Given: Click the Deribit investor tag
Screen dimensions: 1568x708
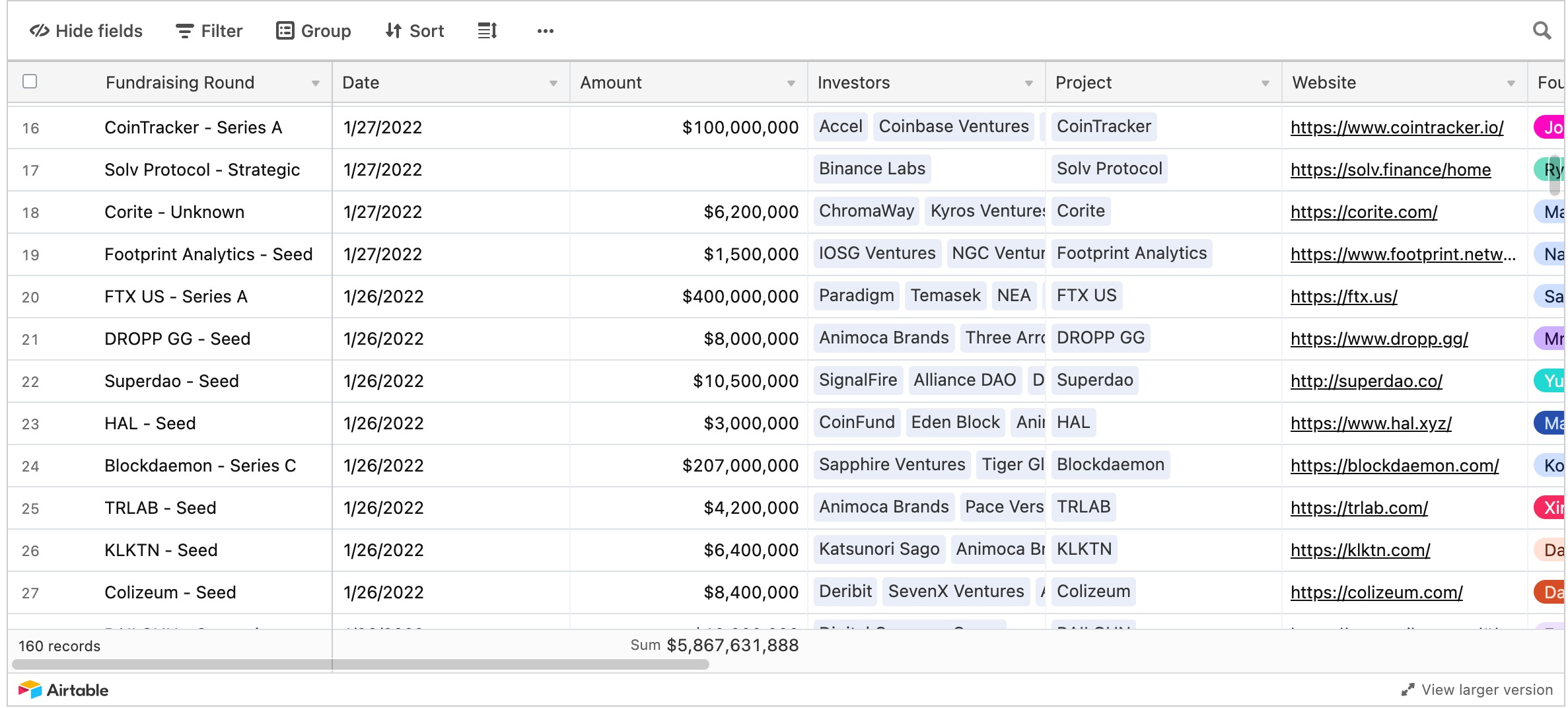Looking at the screenshot, I should point(845,591).
